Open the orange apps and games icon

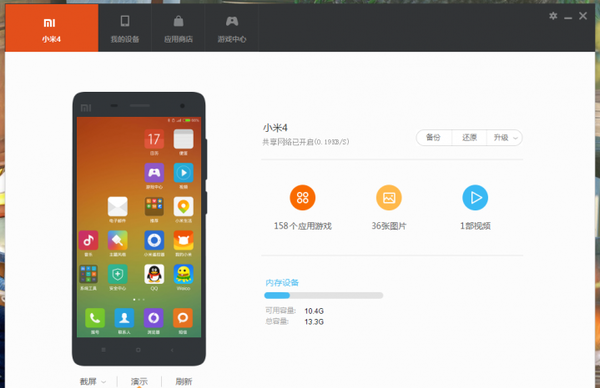[302, 198]
